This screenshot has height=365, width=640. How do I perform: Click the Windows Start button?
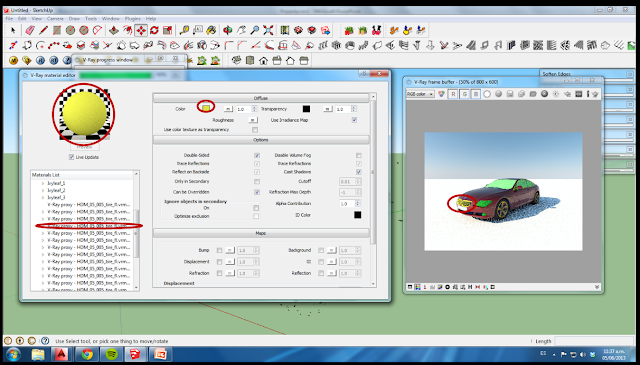[x=13, y=354]
